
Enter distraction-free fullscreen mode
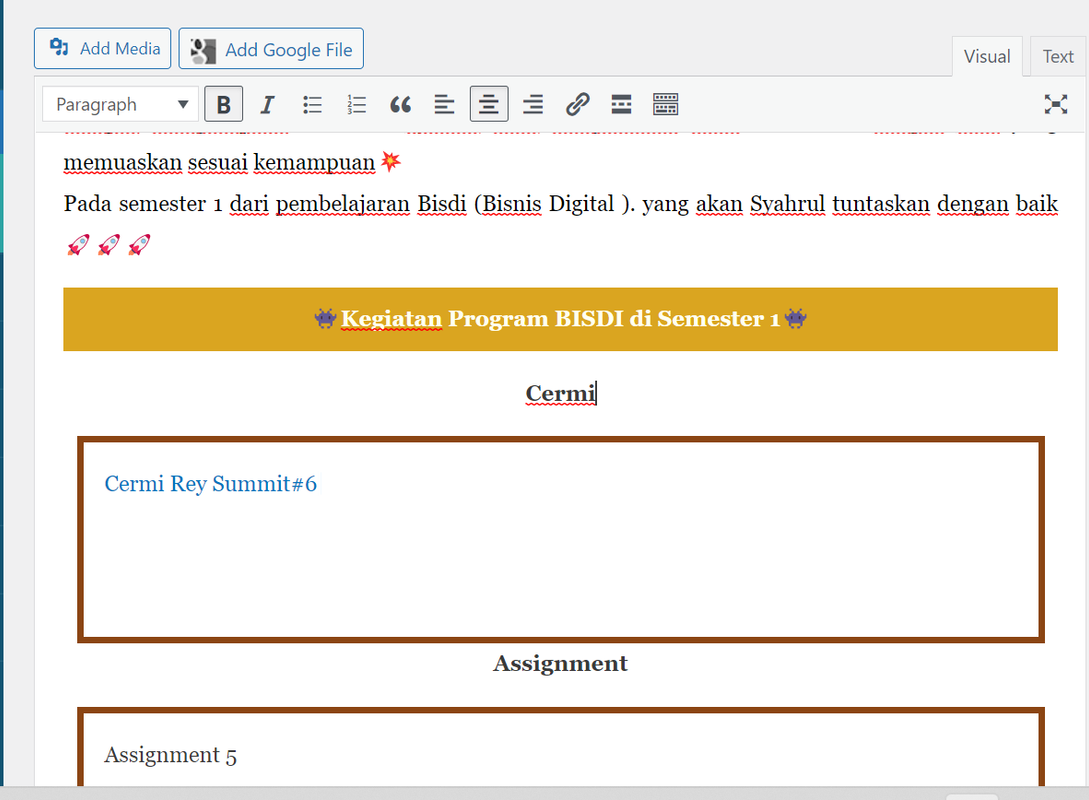tap(1056, 105)
